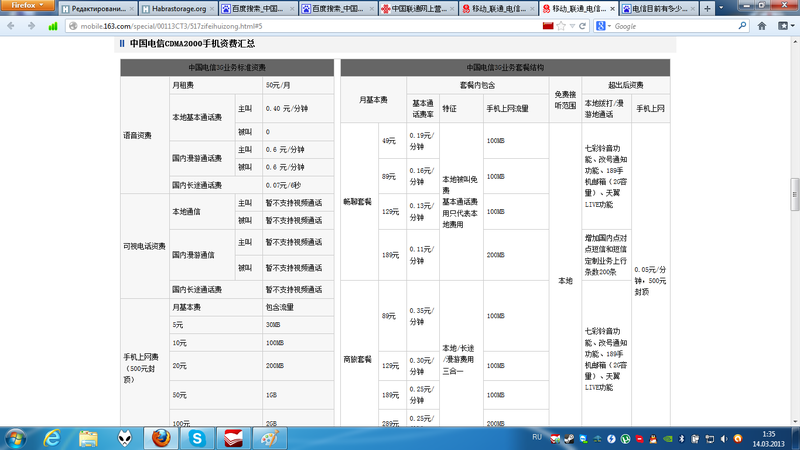Click the Firefox taskbar button
This screenshot has width=800, height=450.
161,438
